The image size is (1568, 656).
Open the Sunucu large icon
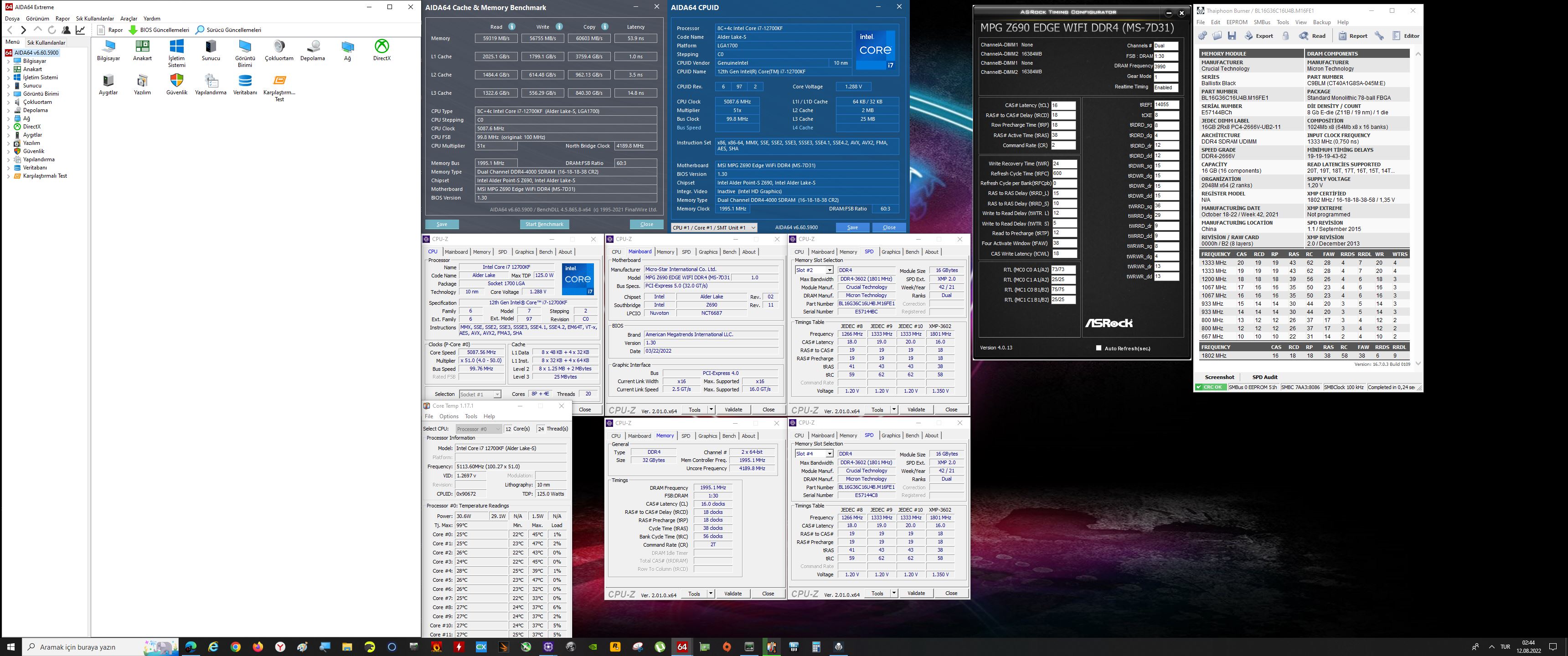click(x=211, y=51)
